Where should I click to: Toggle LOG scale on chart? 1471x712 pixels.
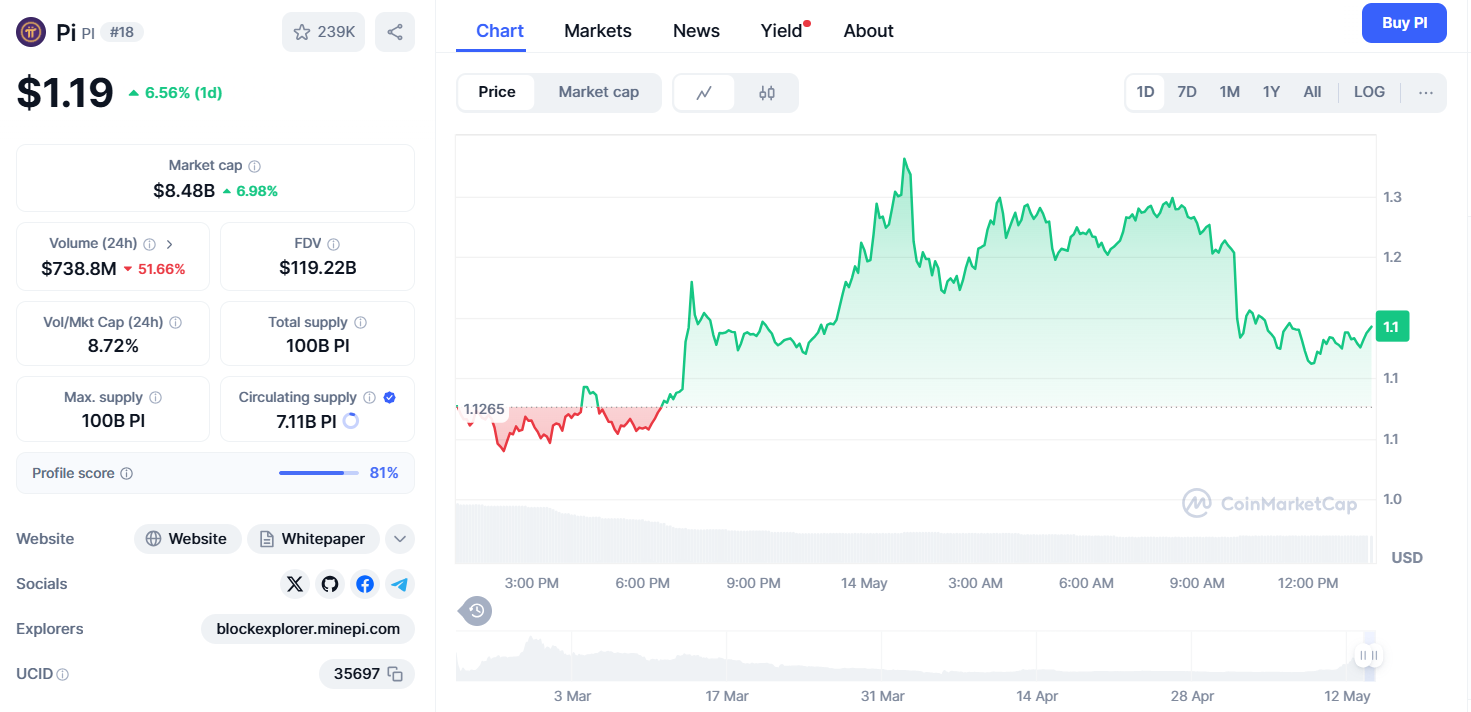[1370, 92]
